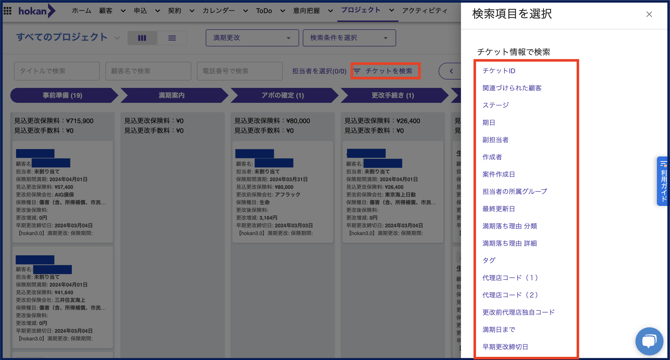670x360 pixels.
Task: Open the アフラック ticket card
Action: coord(282,192)
